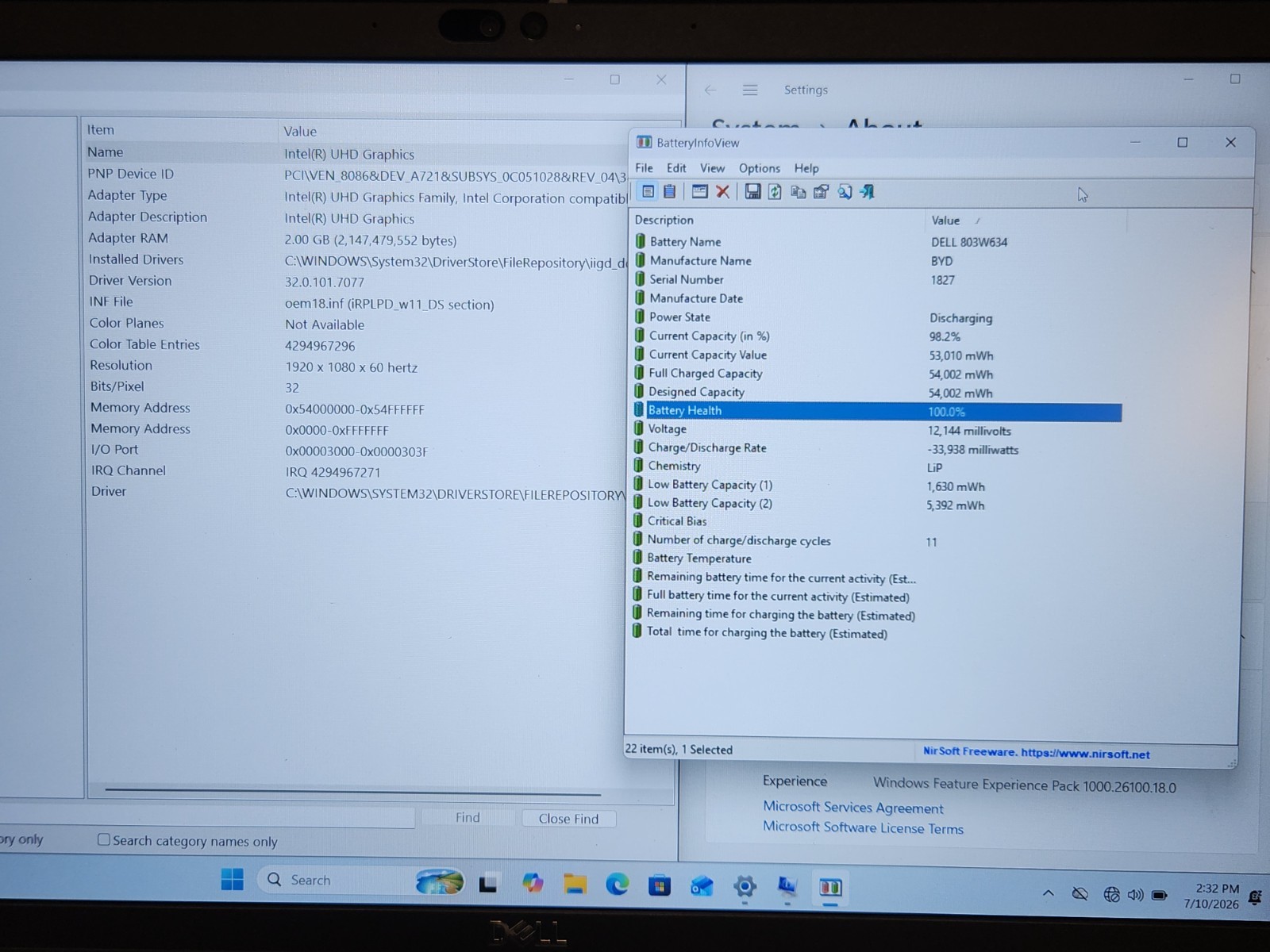
Task: Select the Battery Name row
Action: [x=878, y=242]
